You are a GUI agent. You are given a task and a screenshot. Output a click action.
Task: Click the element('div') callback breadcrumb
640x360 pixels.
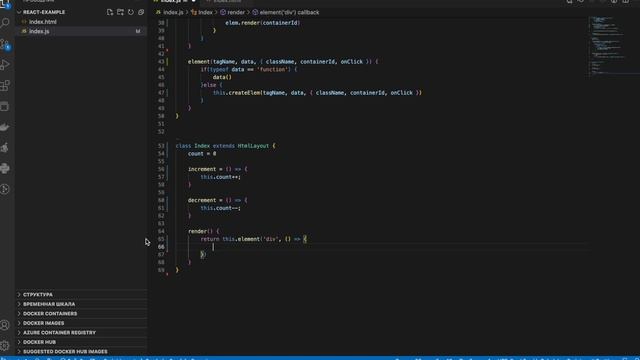click(289, 12)
